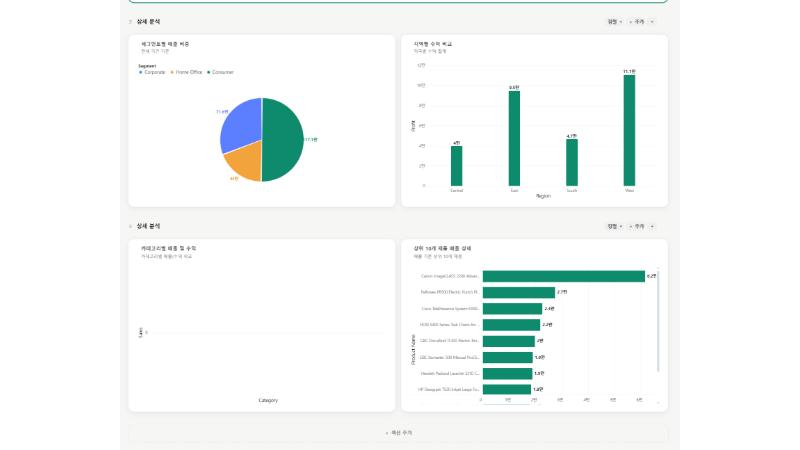Screen dimensions: 800x450
Task: Click 추가 button in first section header
Action: [x=637, y=22]
